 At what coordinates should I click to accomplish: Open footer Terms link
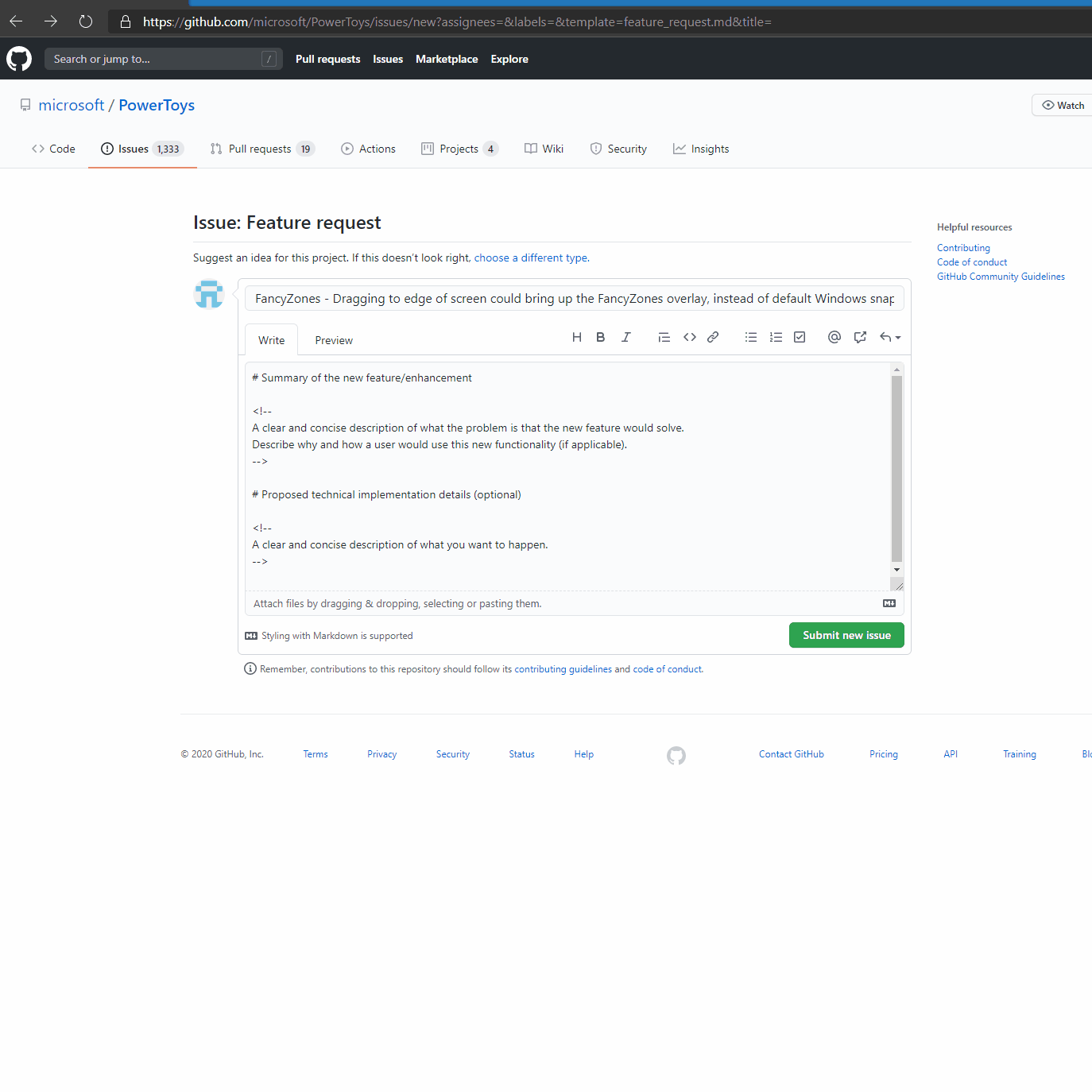[x=316, y=754]
